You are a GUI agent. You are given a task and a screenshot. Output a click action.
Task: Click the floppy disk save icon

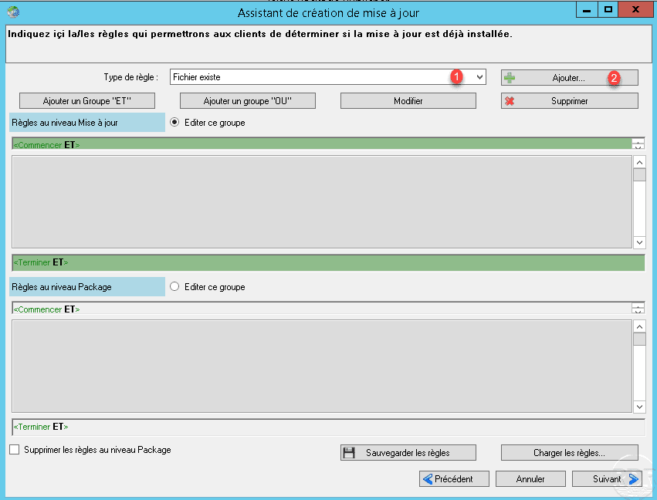coord(349,453)
